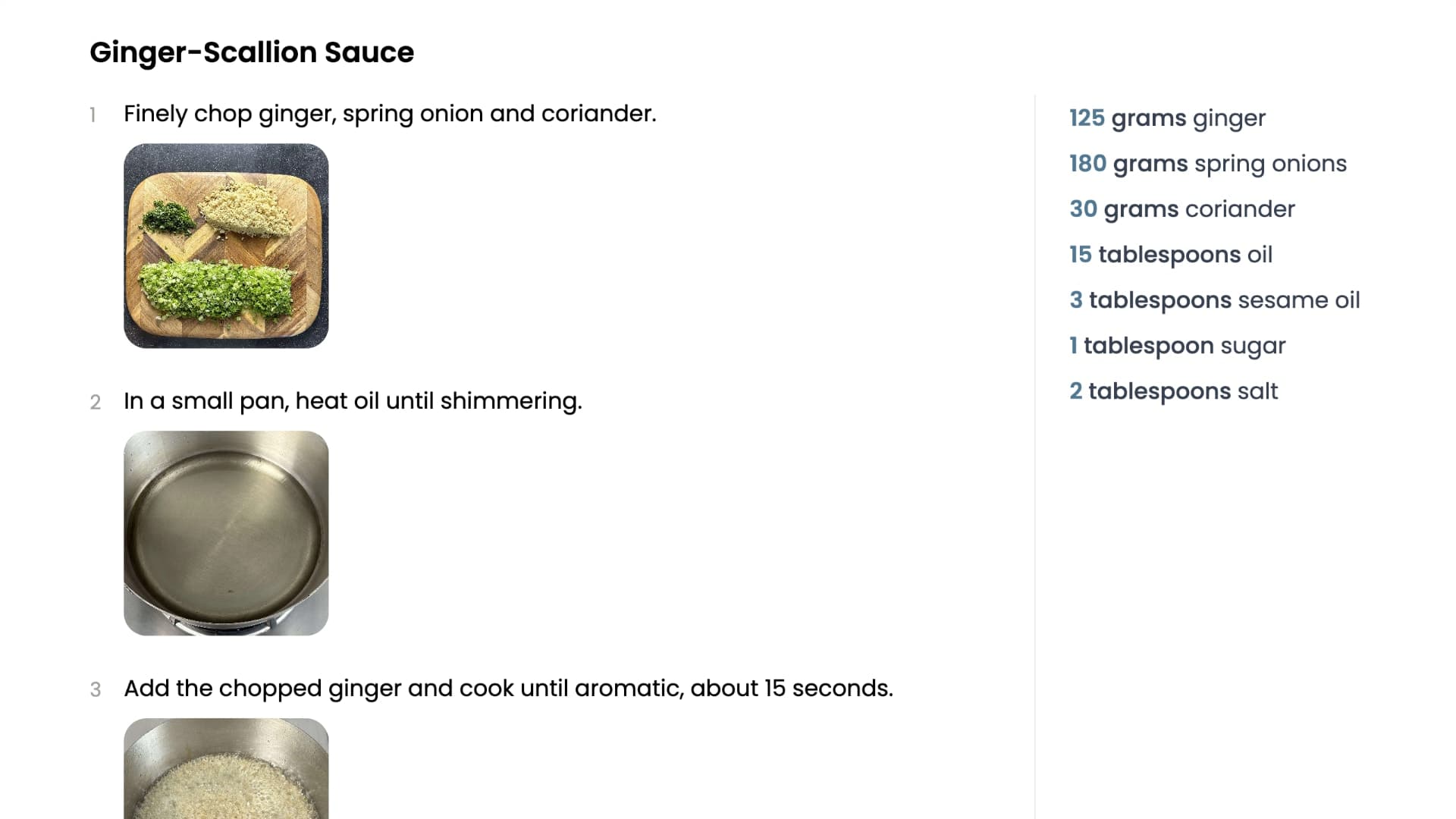Open the oil heating in pan photo

(x=226, y=533)
